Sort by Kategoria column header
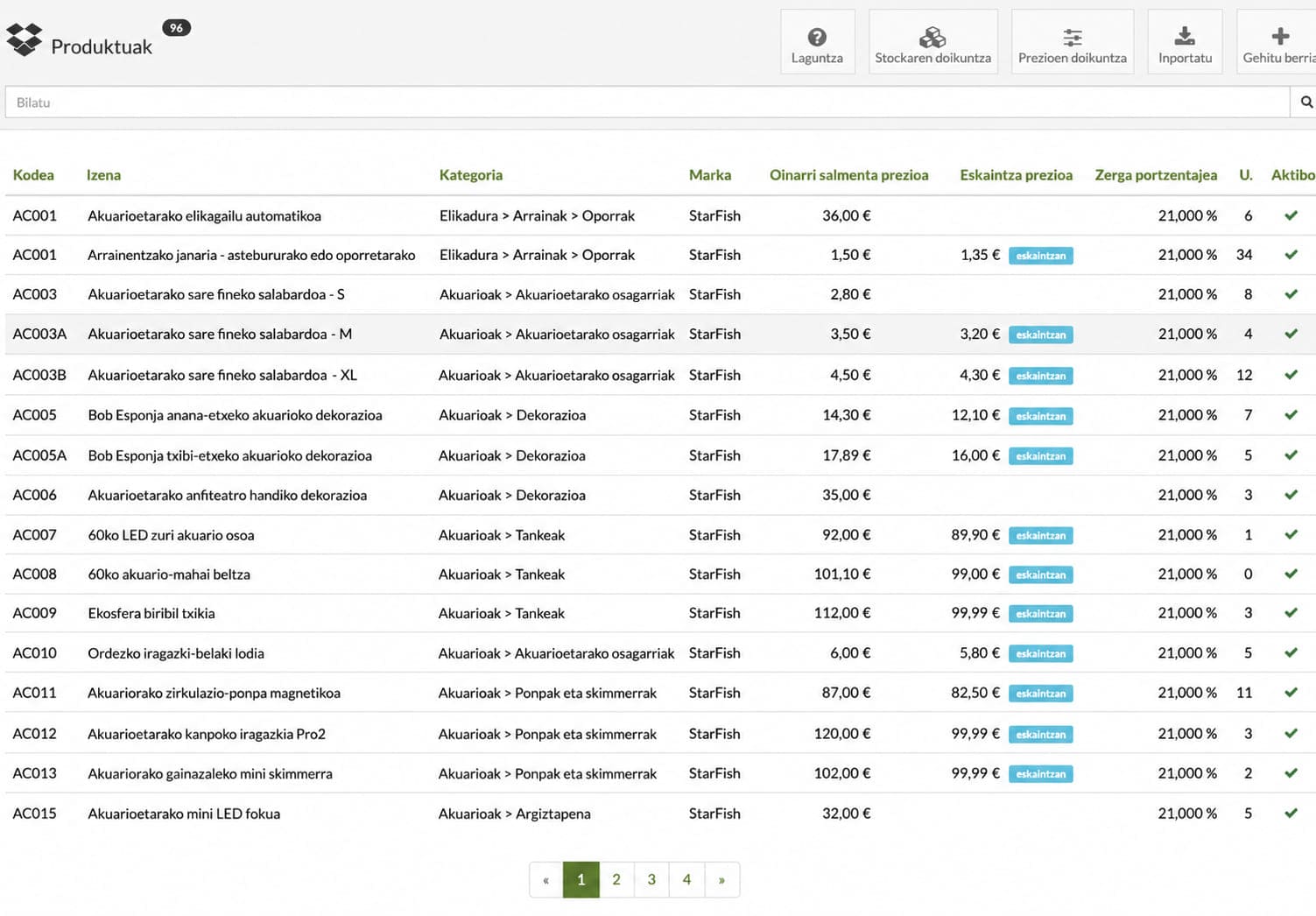The image size is (1316, 916). 471,175
